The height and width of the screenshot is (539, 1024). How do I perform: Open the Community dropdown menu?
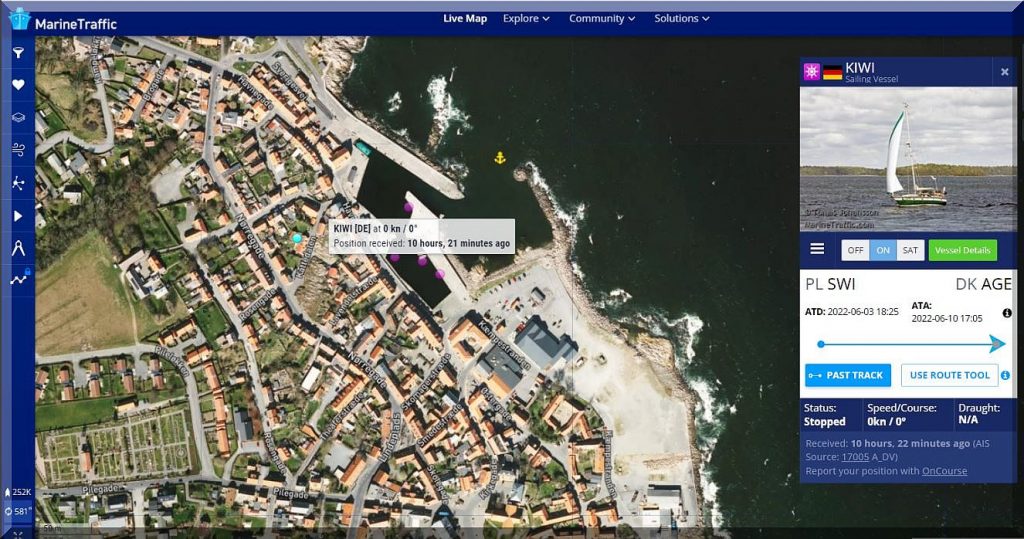(x=603, y=18)
